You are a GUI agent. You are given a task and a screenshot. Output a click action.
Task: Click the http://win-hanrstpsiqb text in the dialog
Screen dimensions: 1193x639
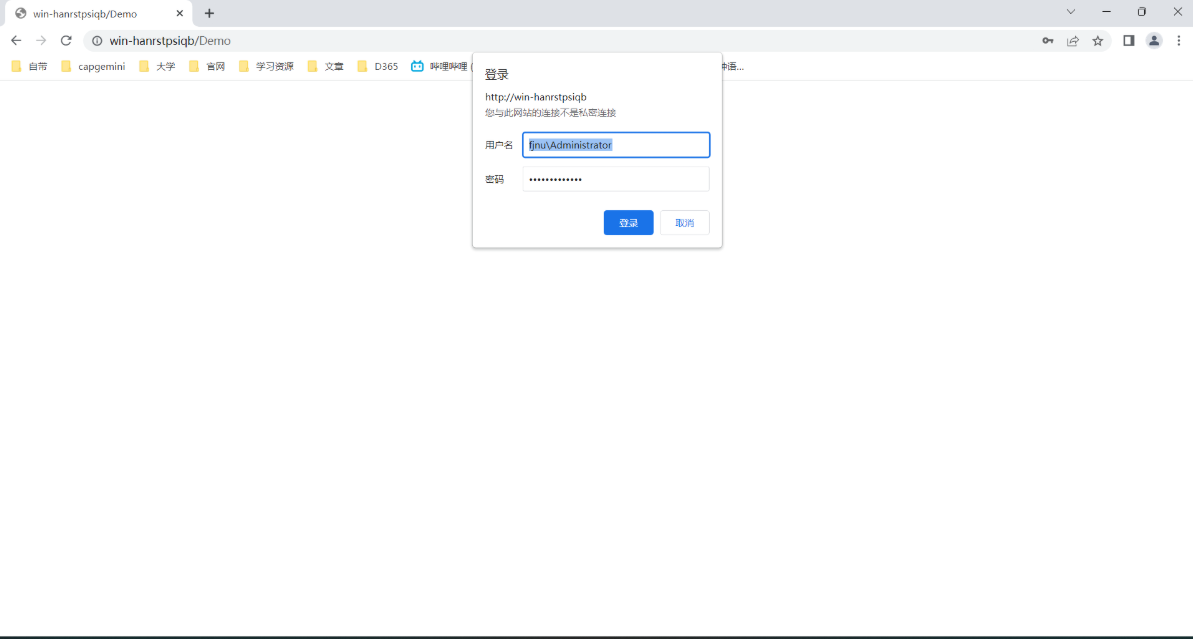pyautogui.click(x=536, y=97)
